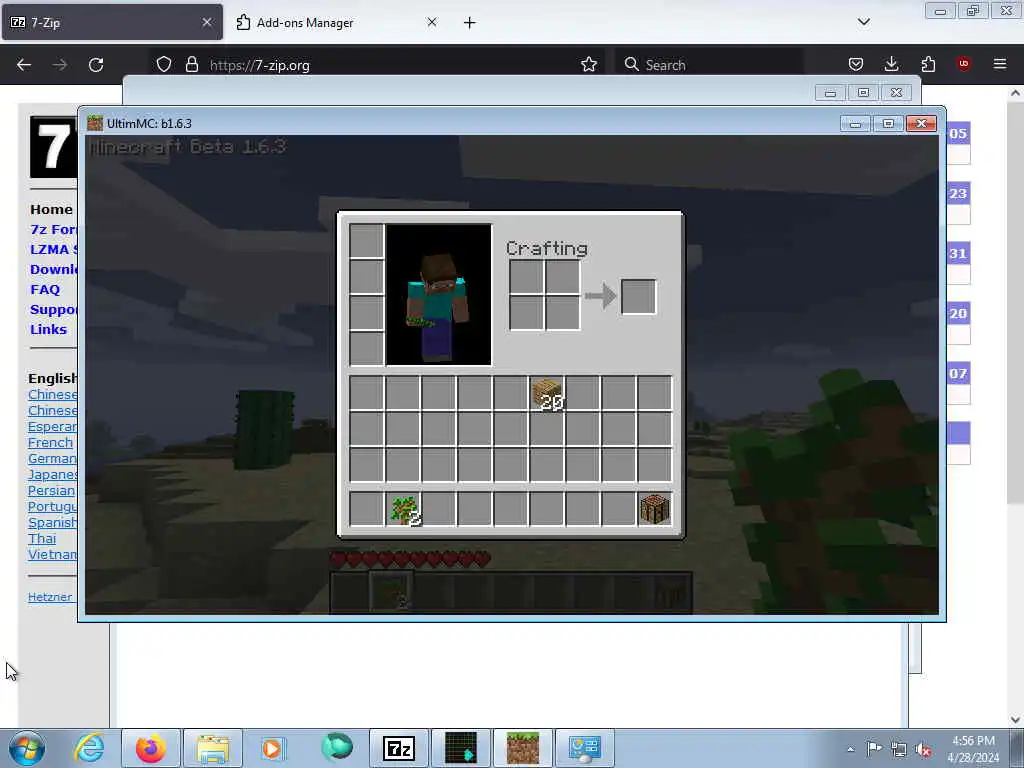Minimize the UltimMC b1.6.3 window

pyautogui.click(x=855, y=123)
